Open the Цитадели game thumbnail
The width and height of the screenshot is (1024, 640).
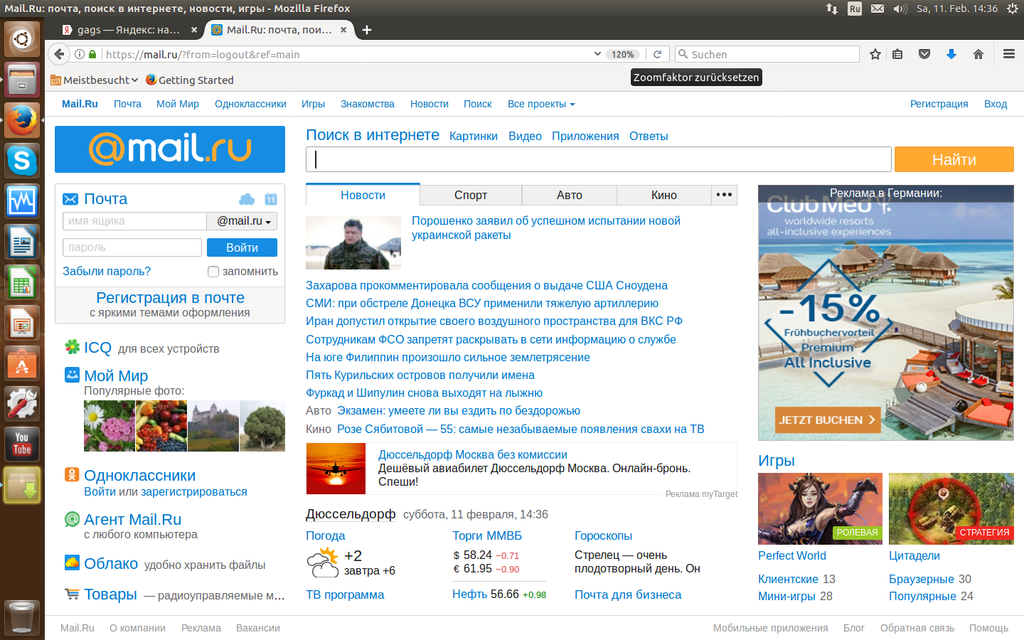pos(951,509)
